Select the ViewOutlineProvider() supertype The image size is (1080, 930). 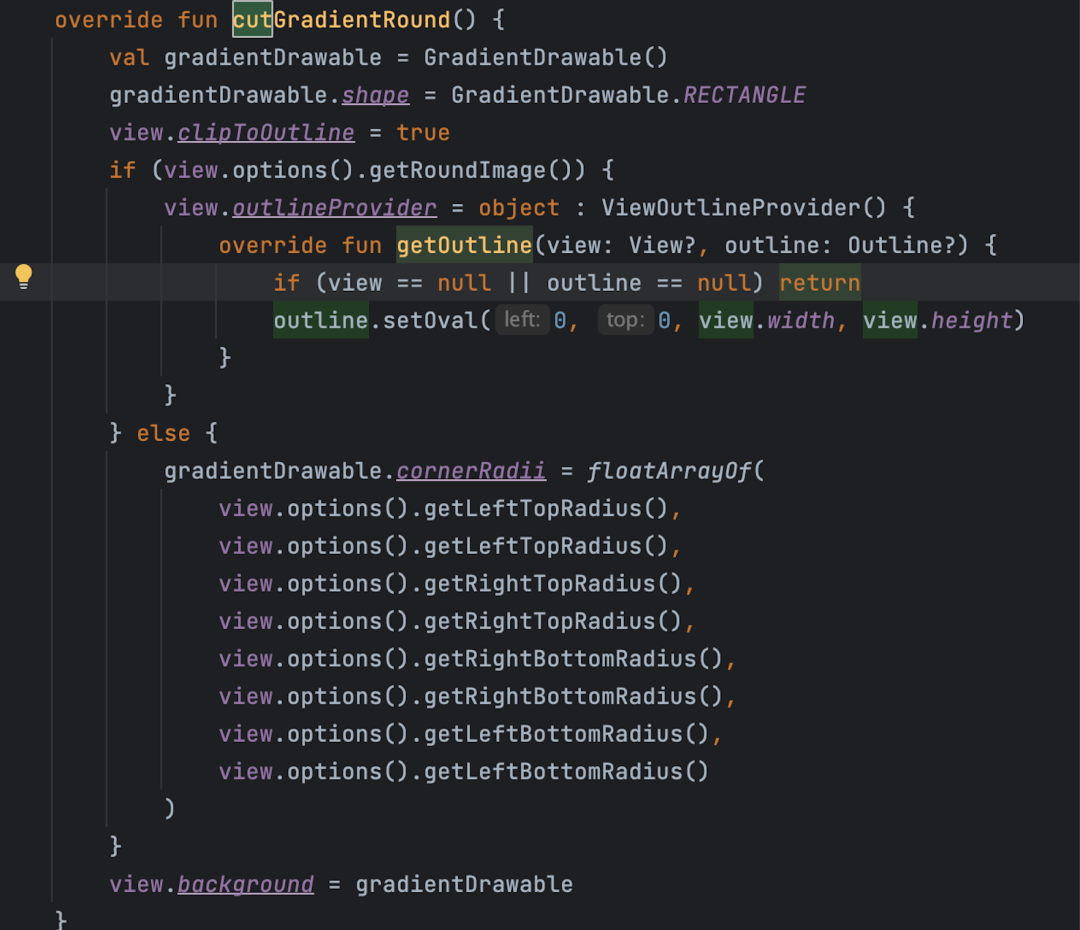744,208
